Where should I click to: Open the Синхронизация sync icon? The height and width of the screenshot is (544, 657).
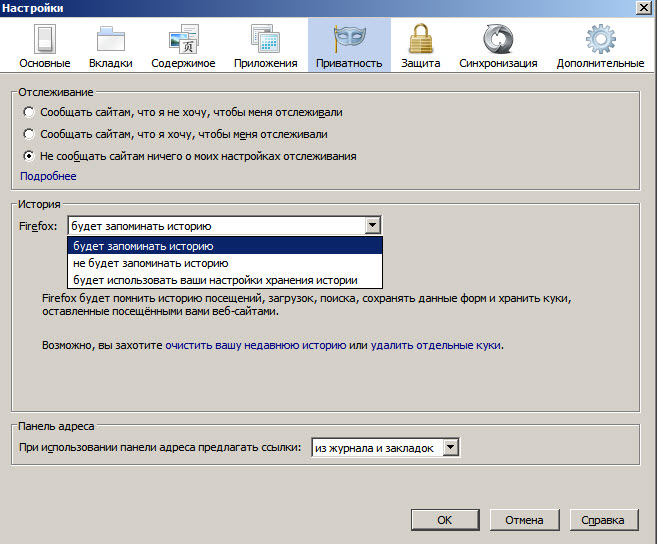[498, 40]
